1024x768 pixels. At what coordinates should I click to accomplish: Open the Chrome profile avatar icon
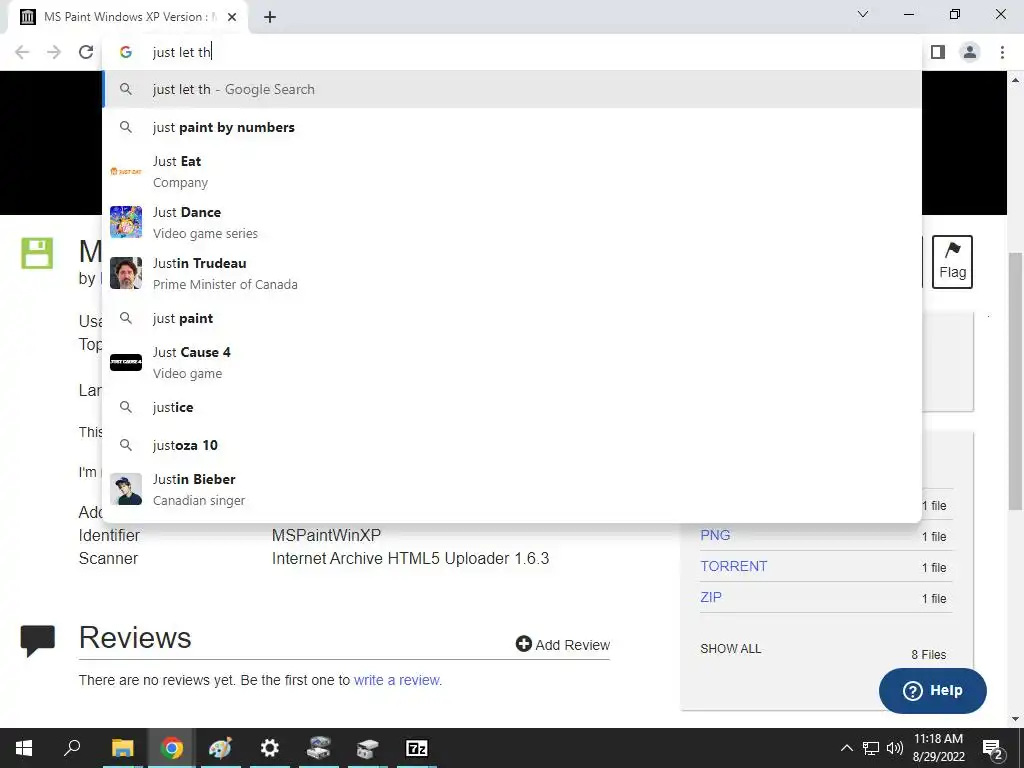(970, 52)
